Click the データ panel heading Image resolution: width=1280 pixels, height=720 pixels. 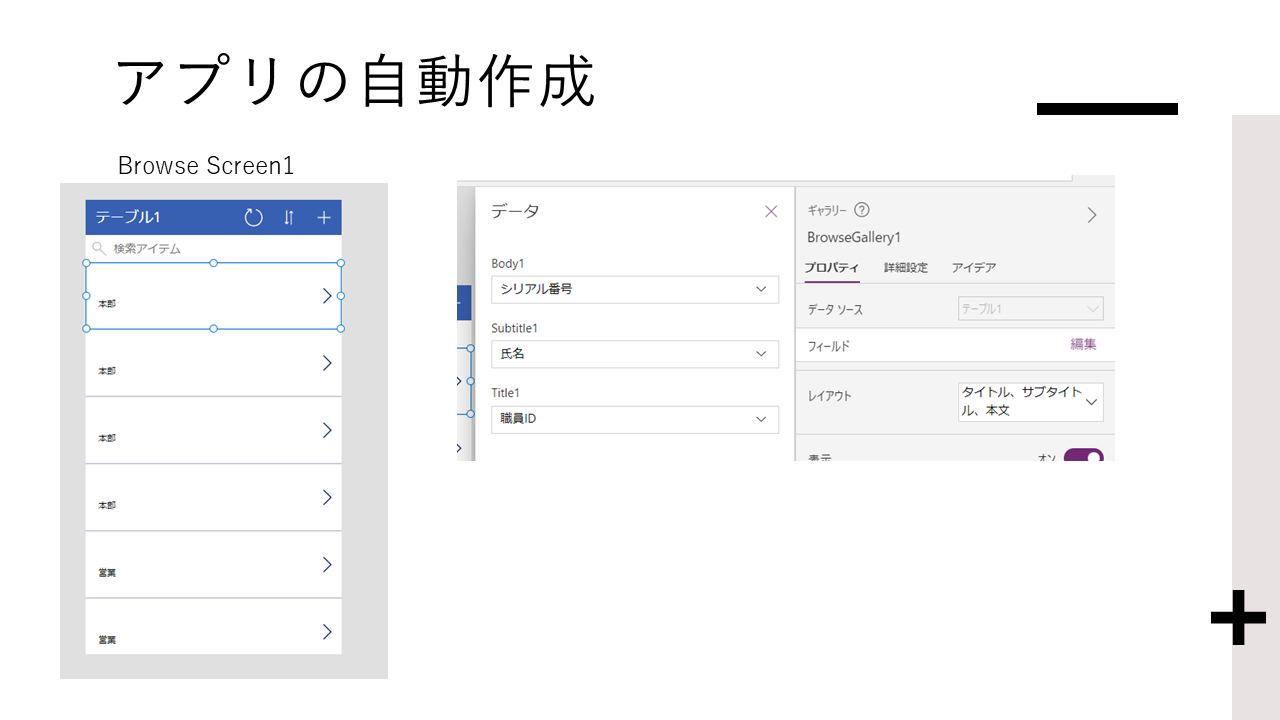pos(515,211)
